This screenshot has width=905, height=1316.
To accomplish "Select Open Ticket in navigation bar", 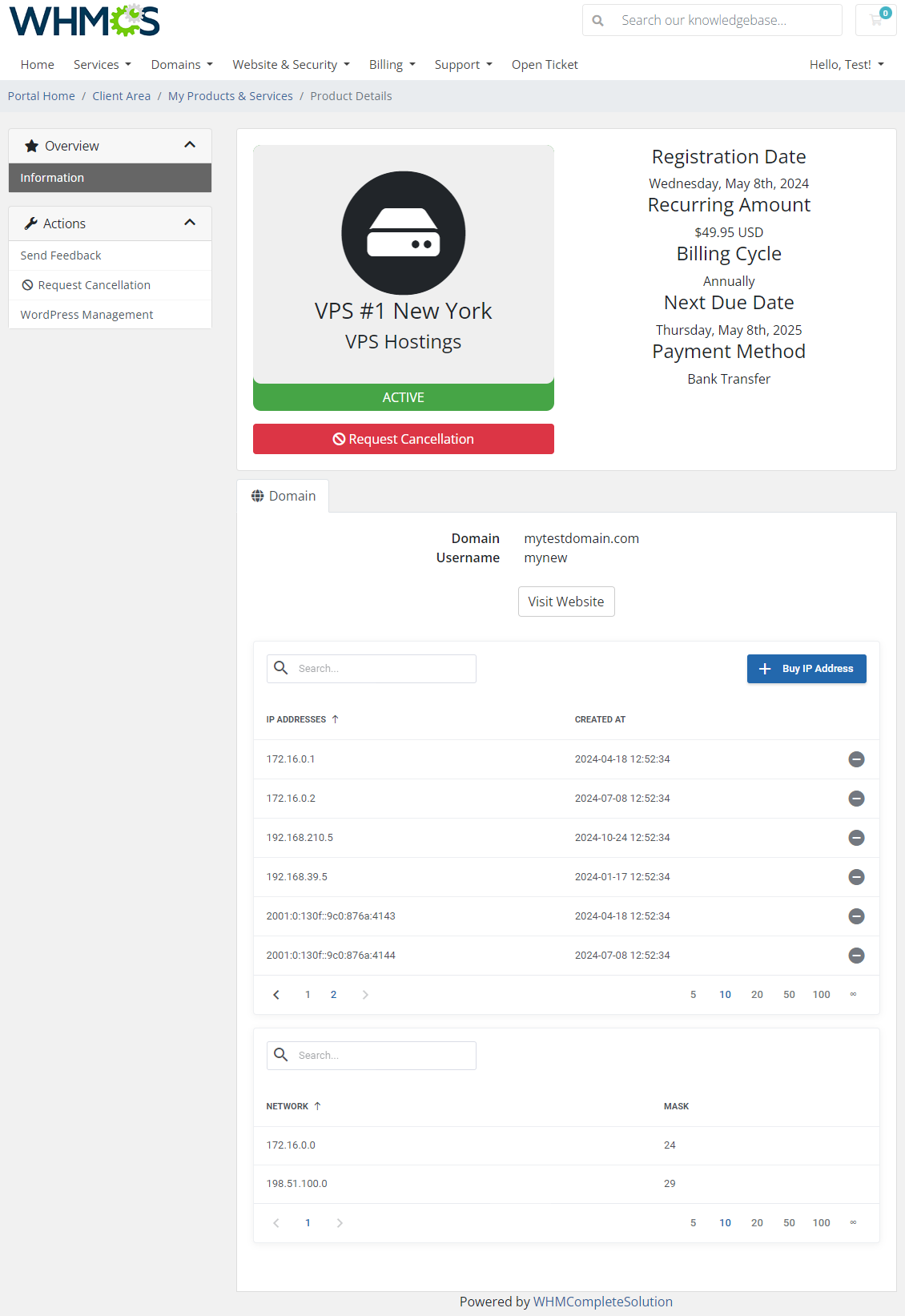I will click(x=545, y=65).
